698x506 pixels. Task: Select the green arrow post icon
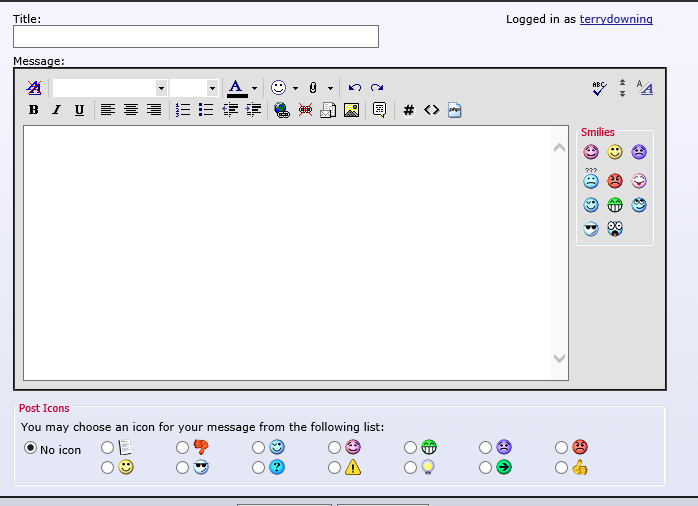pos(485,467)
